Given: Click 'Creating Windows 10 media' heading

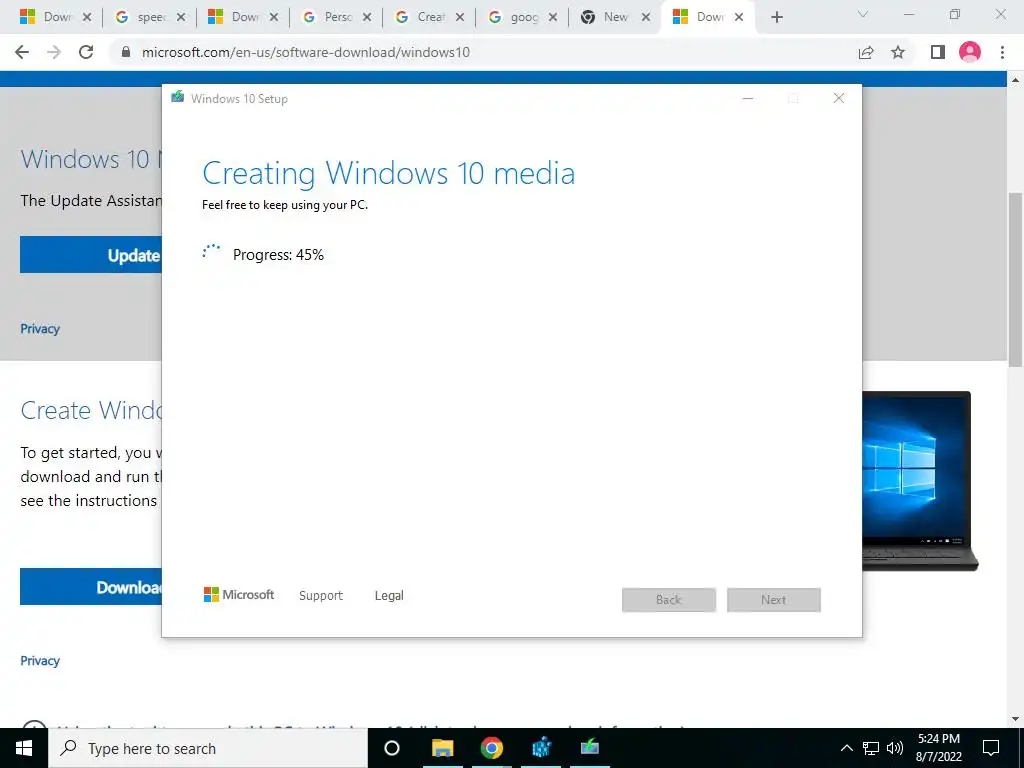Looking at the screenshot, I should pyautogui.click(x=389, y=173).
